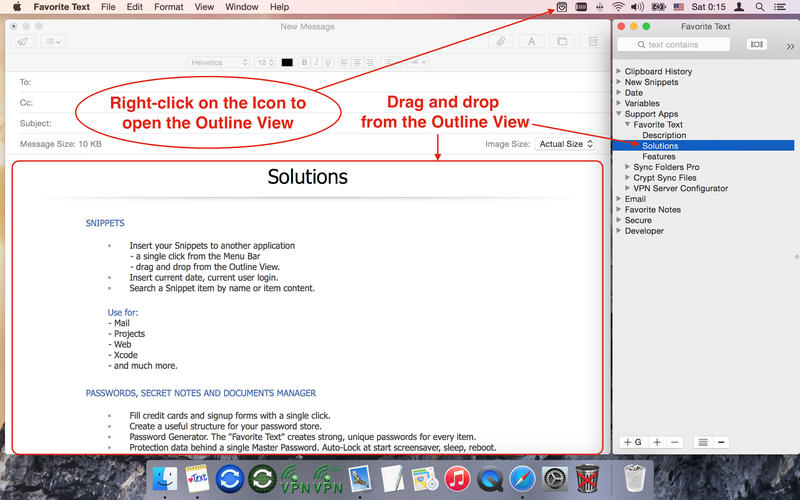Open the font size 12 dropdown

tap(265, 62)
